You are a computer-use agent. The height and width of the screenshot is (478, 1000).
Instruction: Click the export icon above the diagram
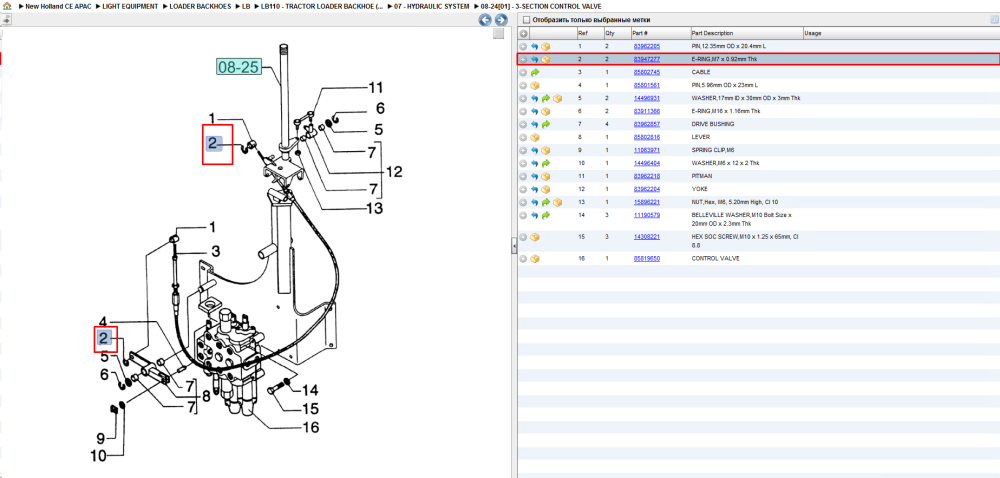(7, 20)
